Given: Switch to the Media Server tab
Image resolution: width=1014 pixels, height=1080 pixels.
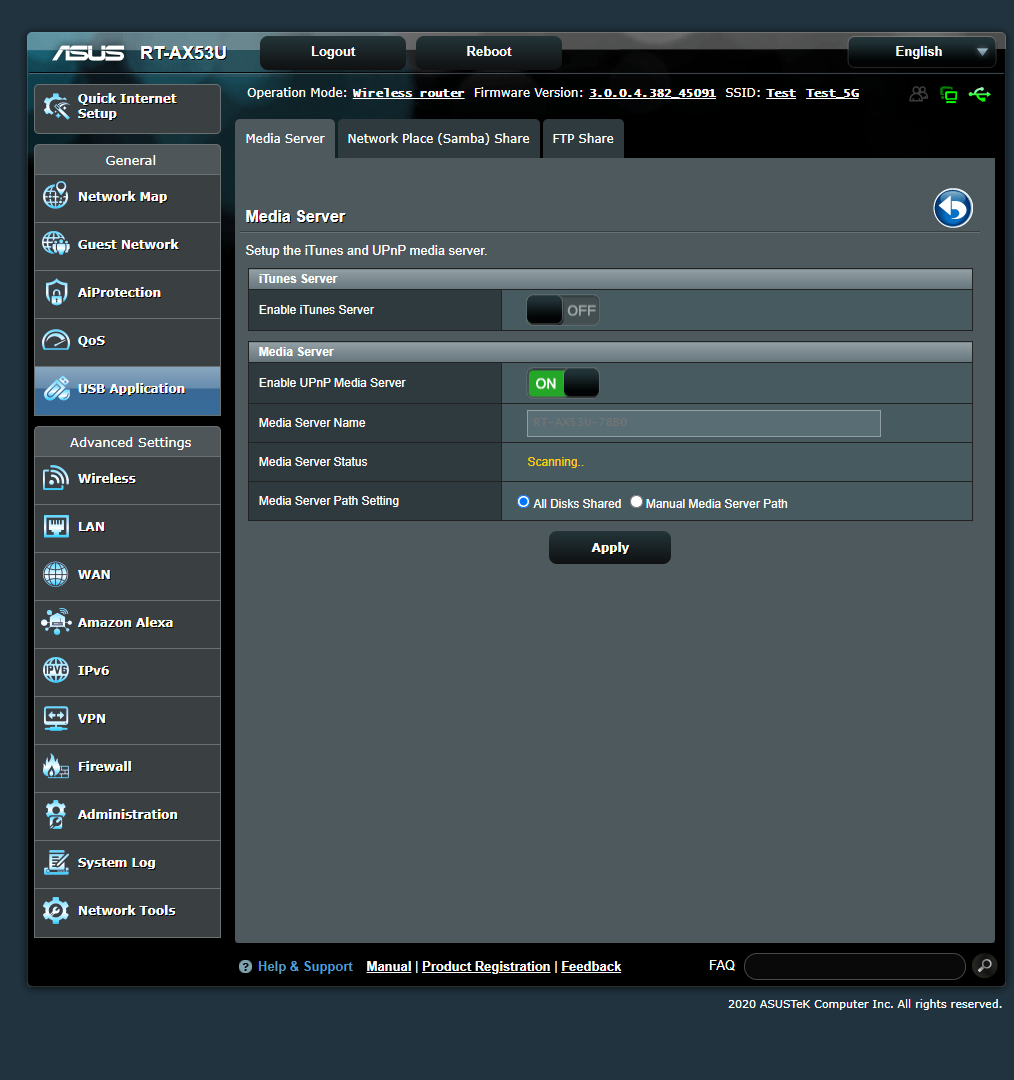Looking at the screenshot, I should pos(284,138).
